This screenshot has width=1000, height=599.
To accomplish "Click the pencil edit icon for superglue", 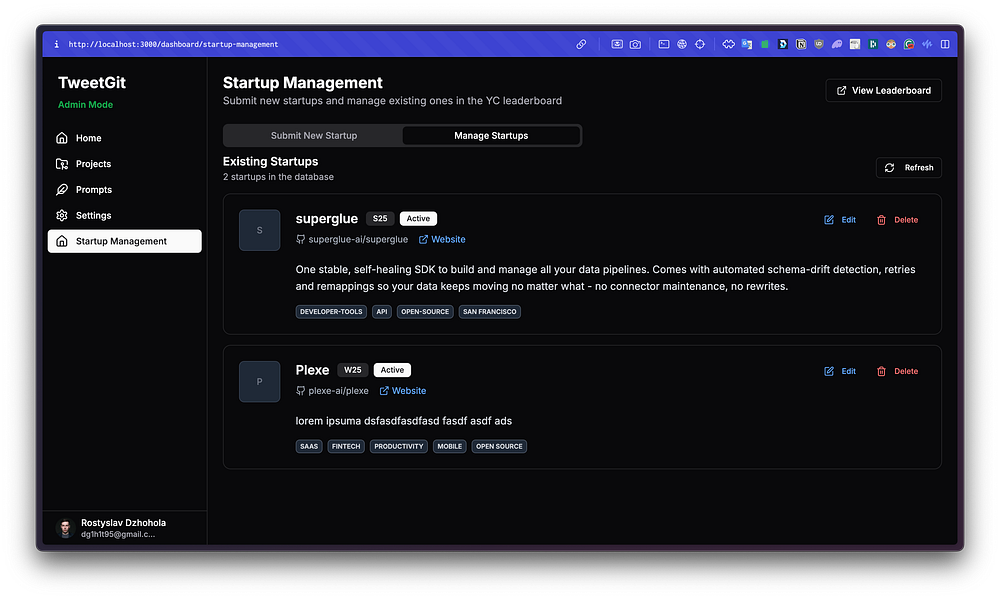I will (828, 219).
